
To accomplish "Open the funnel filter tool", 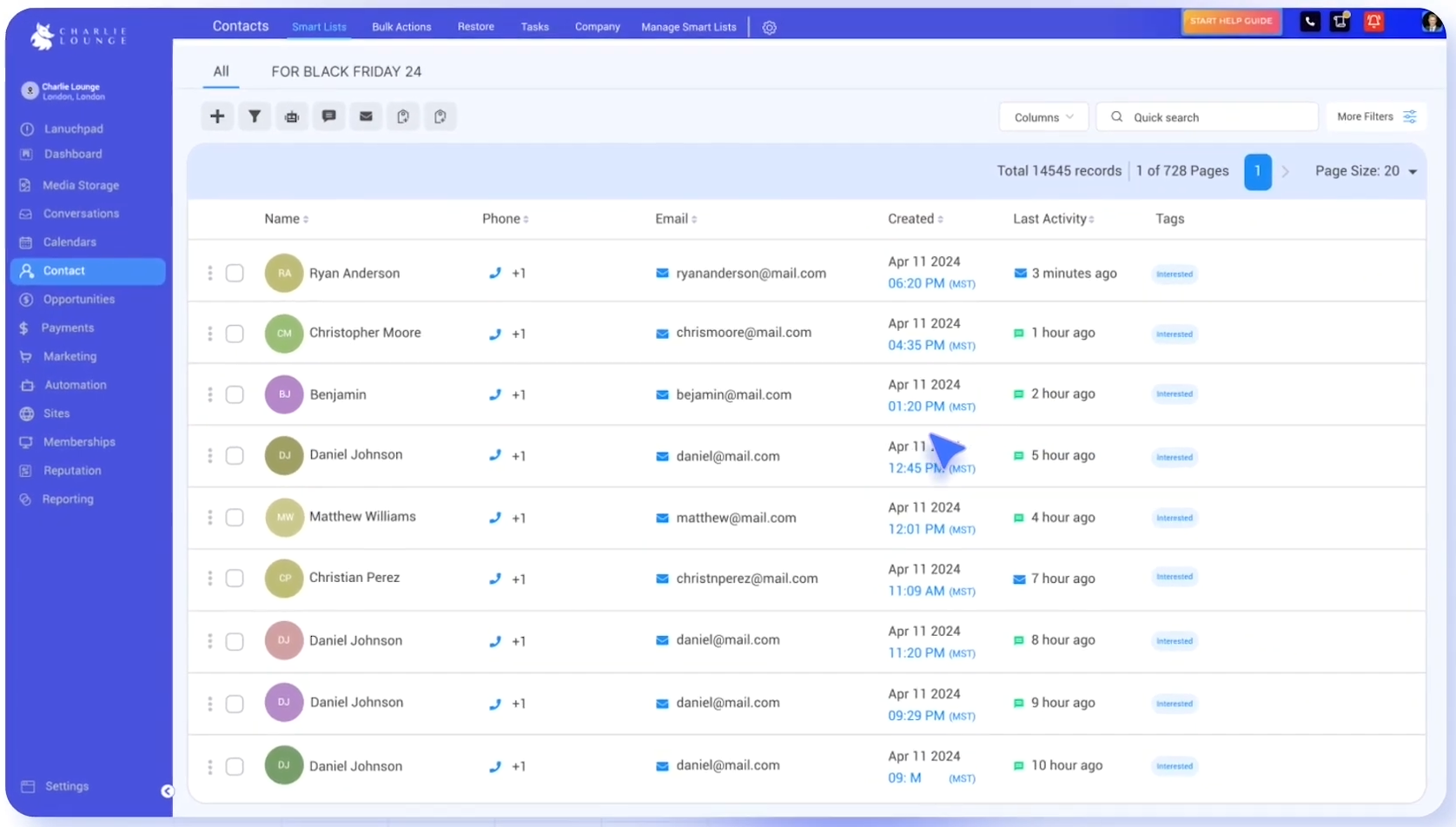I will pyautogui.click(x=255, y=116).
